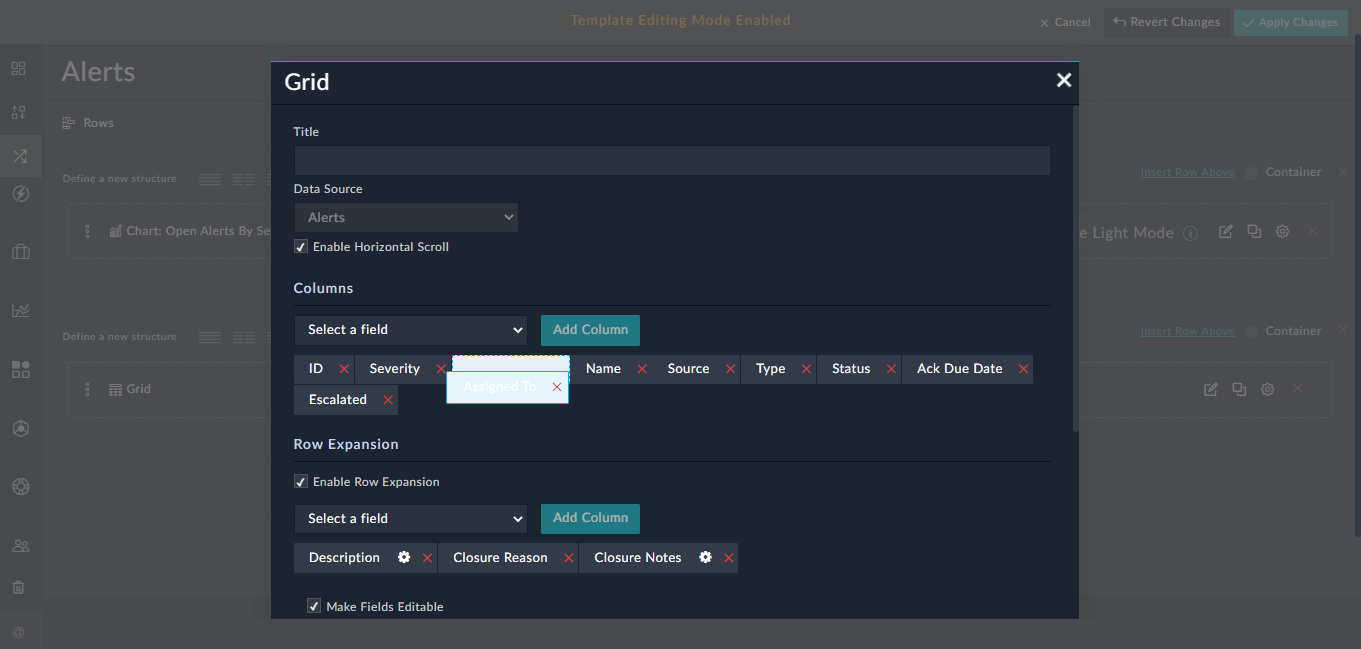The image size is (1361, 649).
Task: Remove the Escalated column chip
Action: 388,400
